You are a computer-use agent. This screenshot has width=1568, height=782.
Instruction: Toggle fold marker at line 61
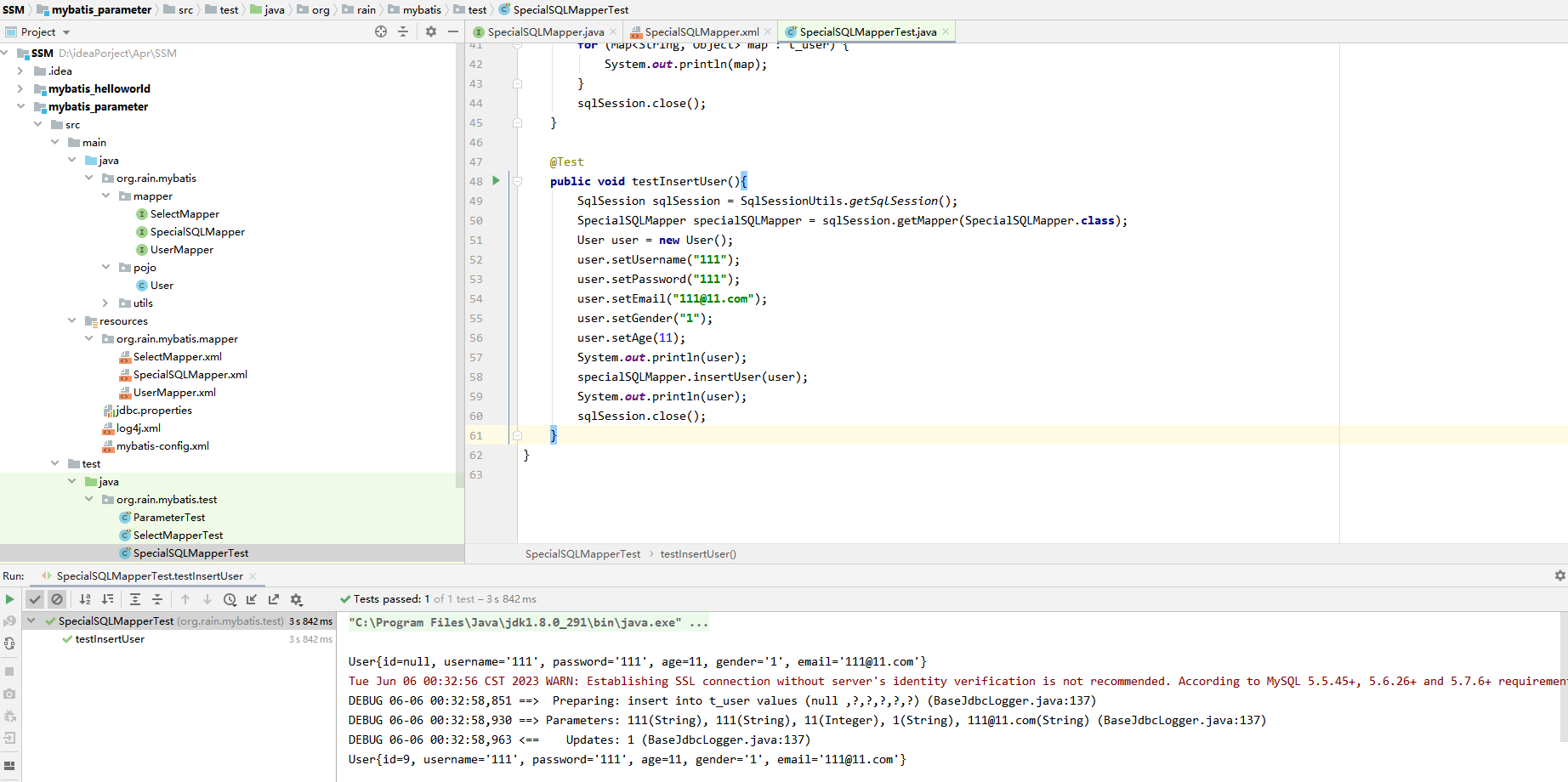[x=517, y=435]
